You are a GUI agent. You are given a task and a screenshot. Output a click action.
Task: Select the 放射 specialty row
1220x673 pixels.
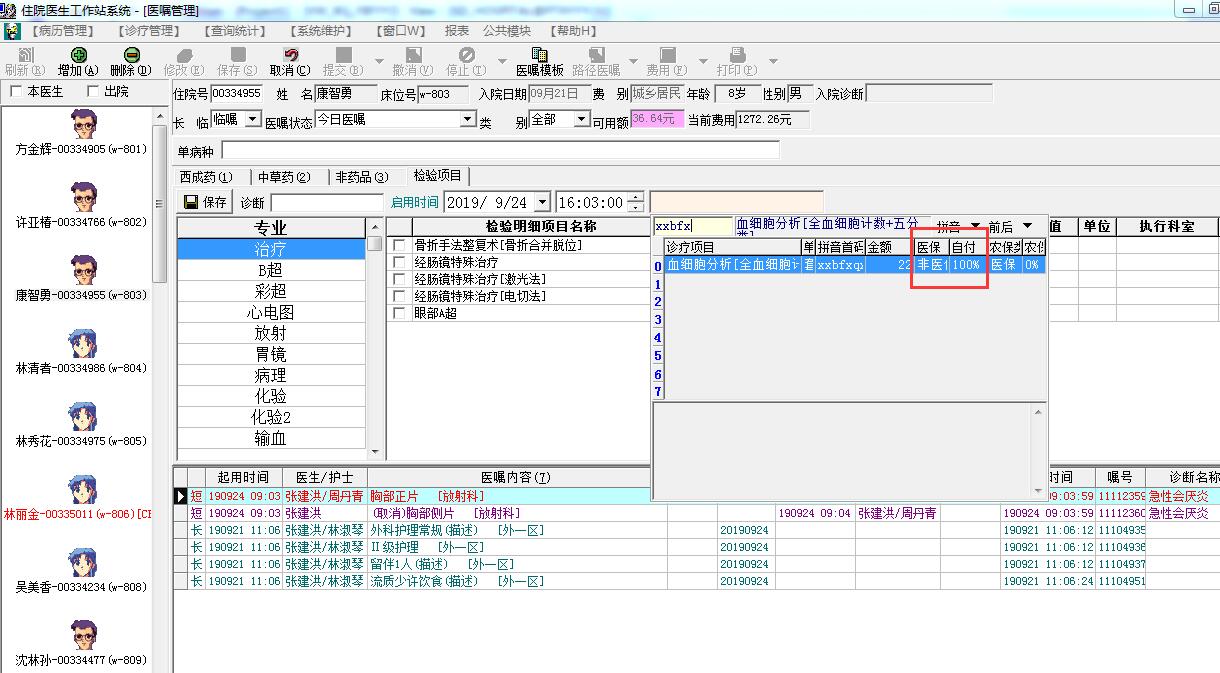(271, 333)
